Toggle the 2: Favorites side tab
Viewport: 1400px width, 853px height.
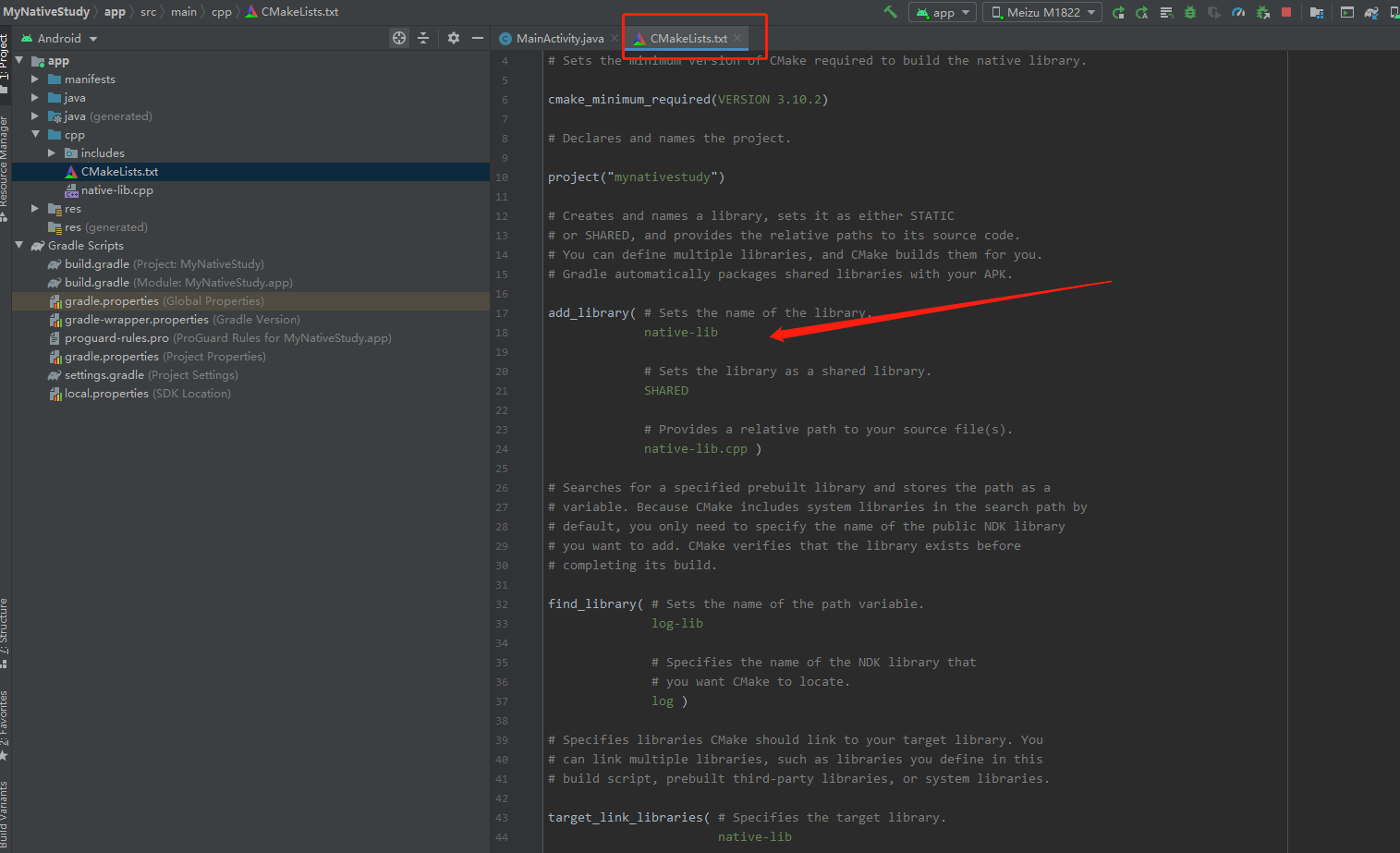[5, 725]
